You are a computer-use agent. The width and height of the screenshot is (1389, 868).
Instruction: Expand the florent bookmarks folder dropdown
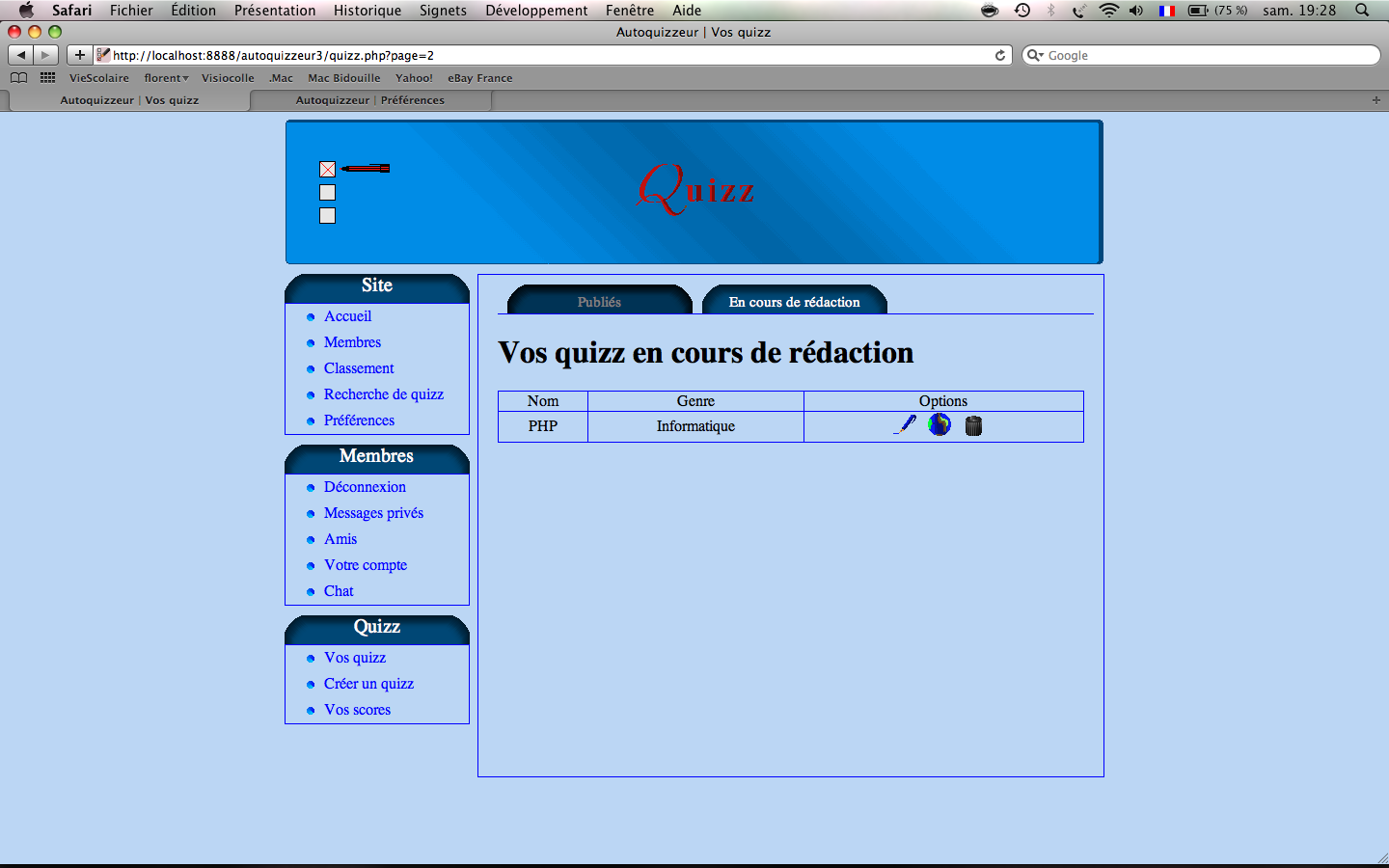166,78
